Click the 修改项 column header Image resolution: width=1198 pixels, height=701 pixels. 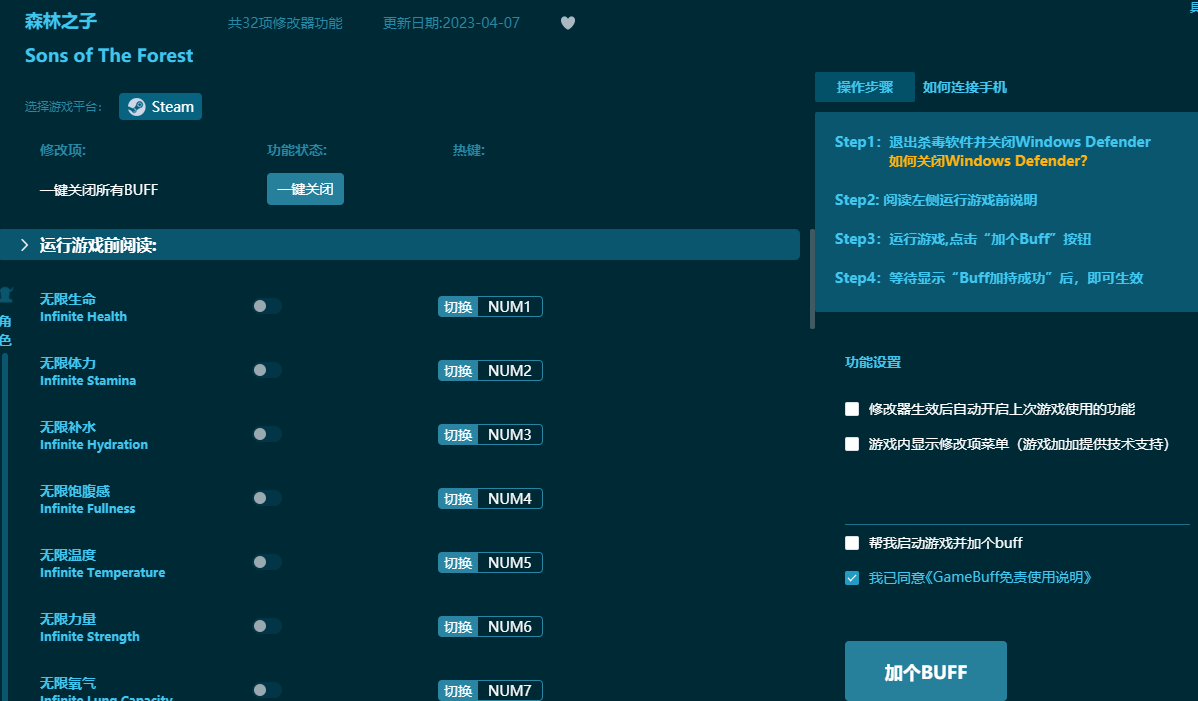[63, 150]
